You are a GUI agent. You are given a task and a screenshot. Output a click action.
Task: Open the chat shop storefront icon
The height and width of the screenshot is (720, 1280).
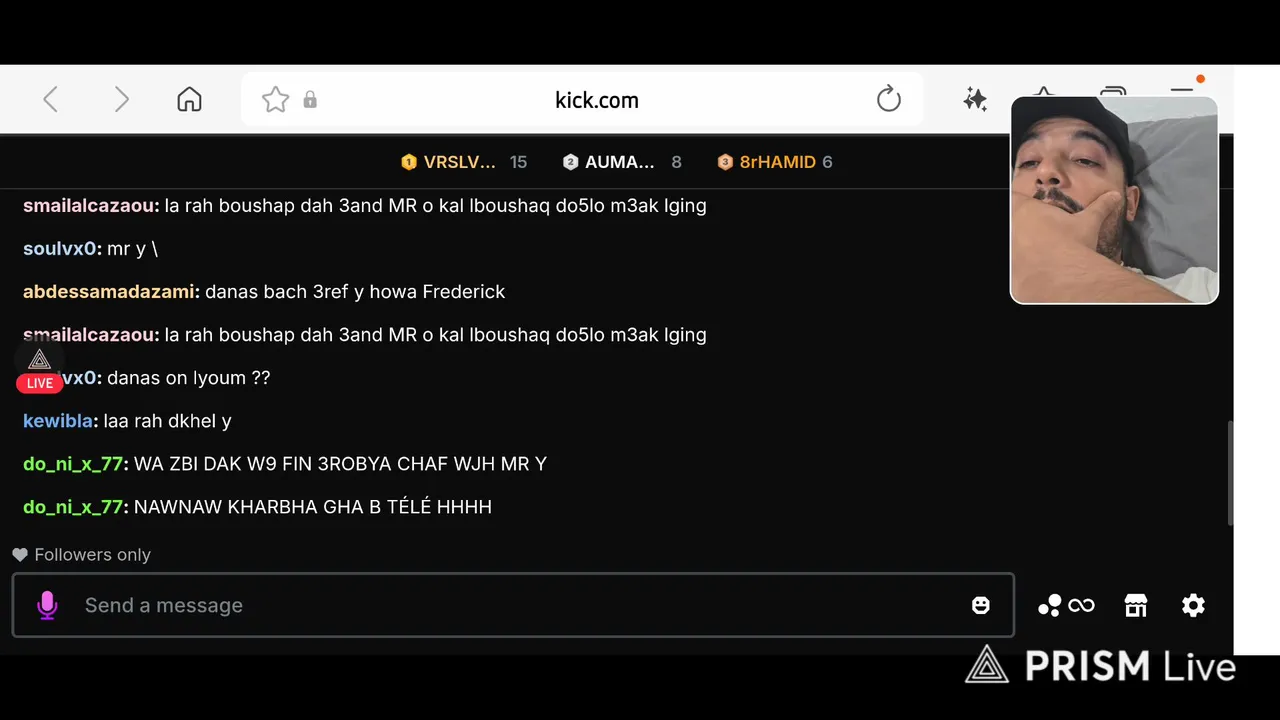1136,605
